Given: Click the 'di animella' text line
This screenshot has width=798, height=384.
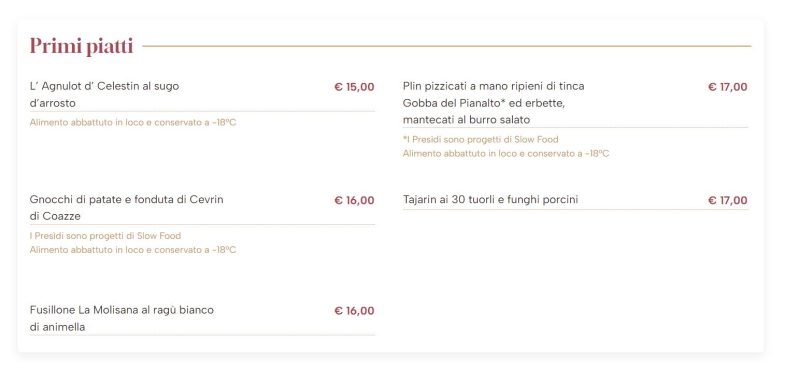Looking at the screenshot, I should coord(57,327).
